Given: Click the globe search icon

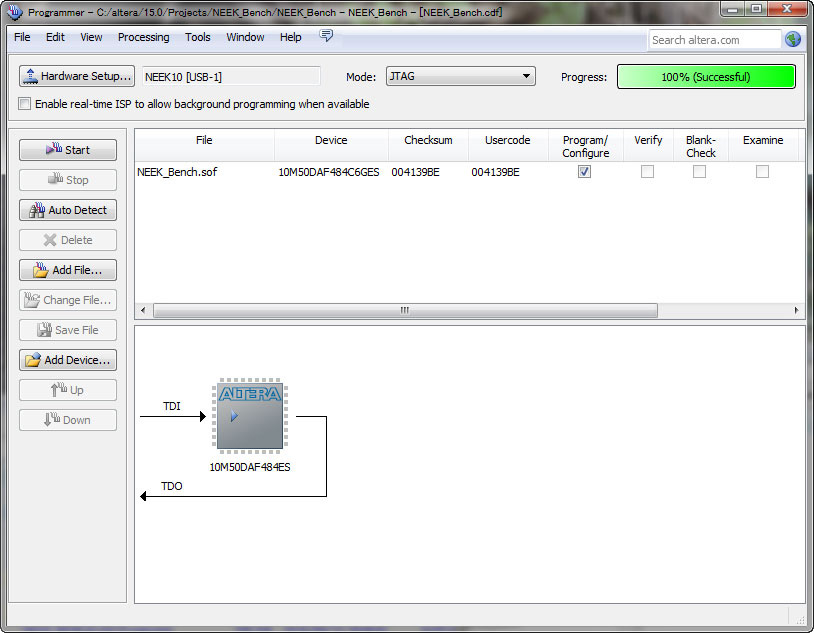Looking at the screenshot, I should [x=793, y=39].
